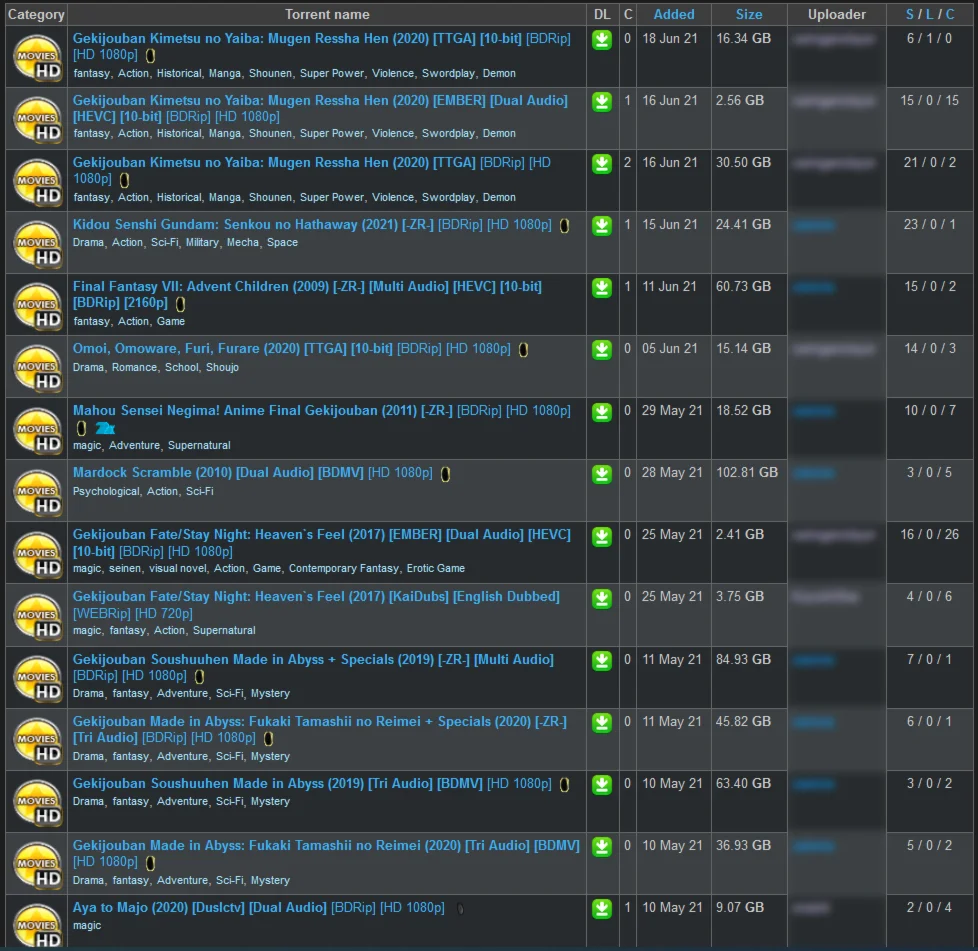Open Heaven's Feel EMBER Dual Audio torrent
The height and width of the screenshot is (951, 978).
point(321,543)
